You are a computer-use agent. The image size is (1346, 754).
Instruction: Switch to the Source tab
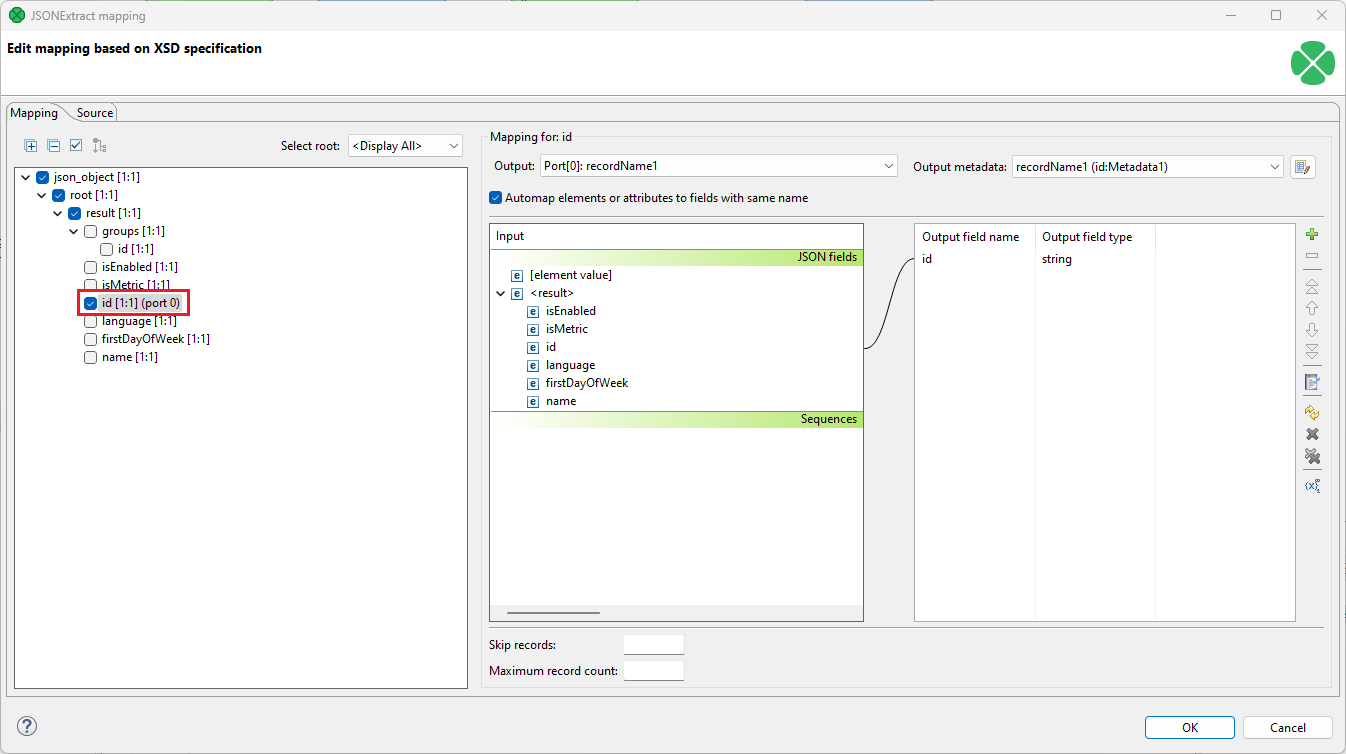93,112
